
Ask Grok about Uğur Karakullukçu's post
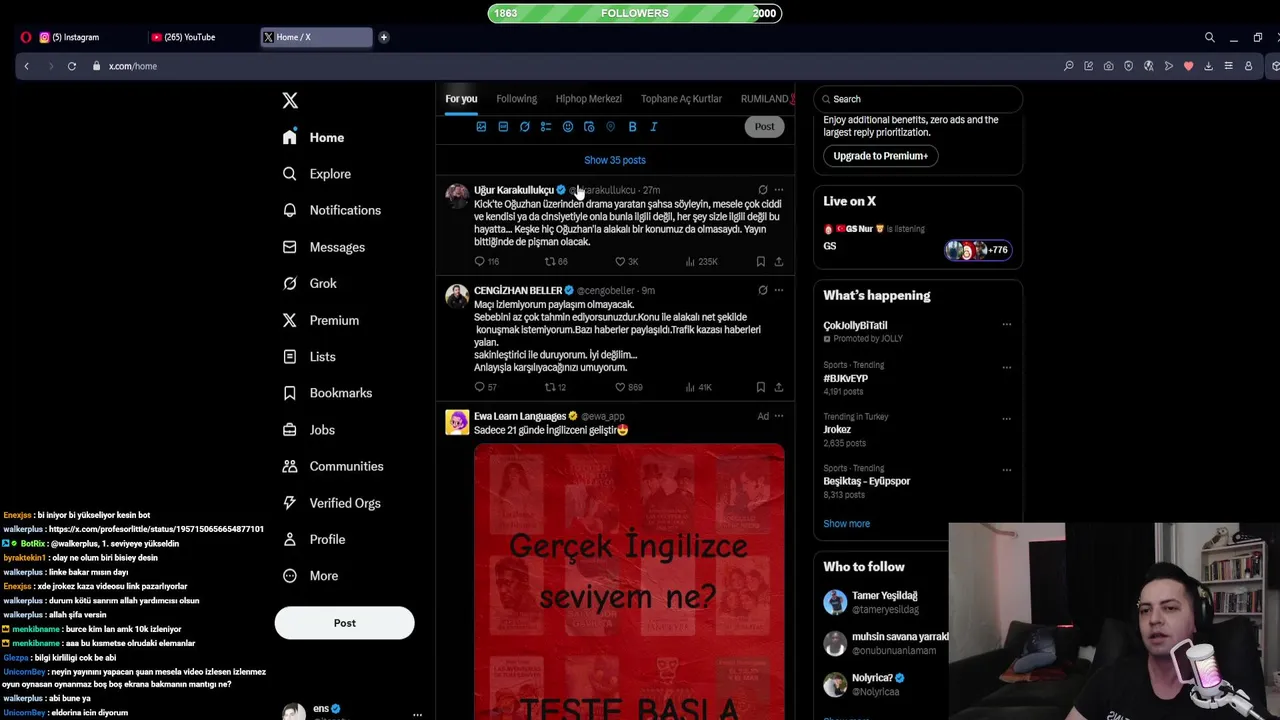(763, 190)
